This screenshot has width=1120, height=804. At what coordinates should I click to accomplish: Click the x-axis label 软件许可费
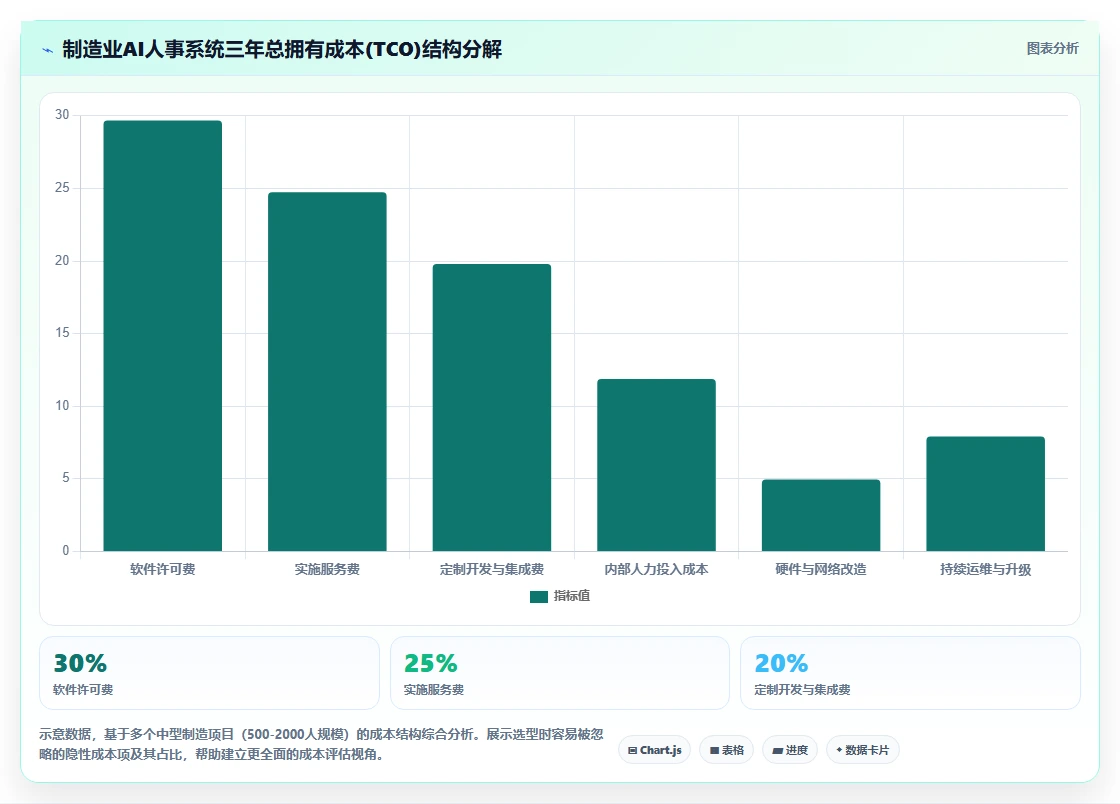163,569
